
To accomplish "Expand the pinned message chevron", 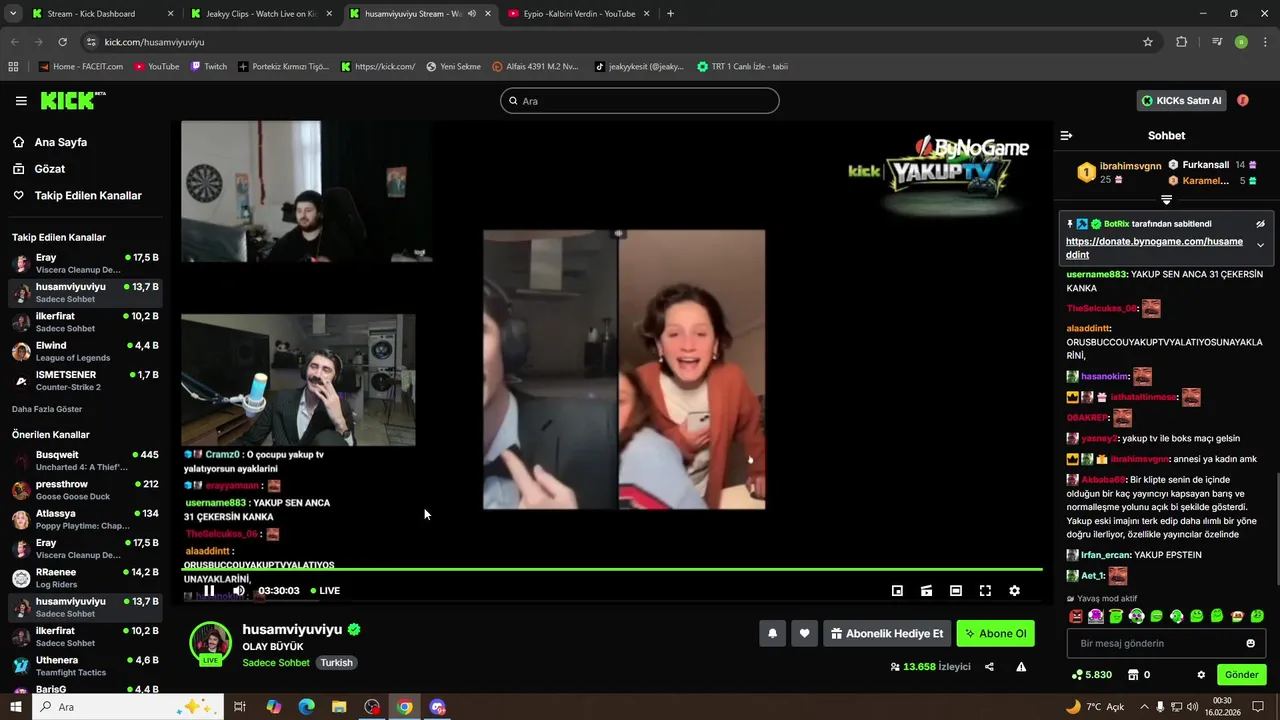I will coord(1260,245).
